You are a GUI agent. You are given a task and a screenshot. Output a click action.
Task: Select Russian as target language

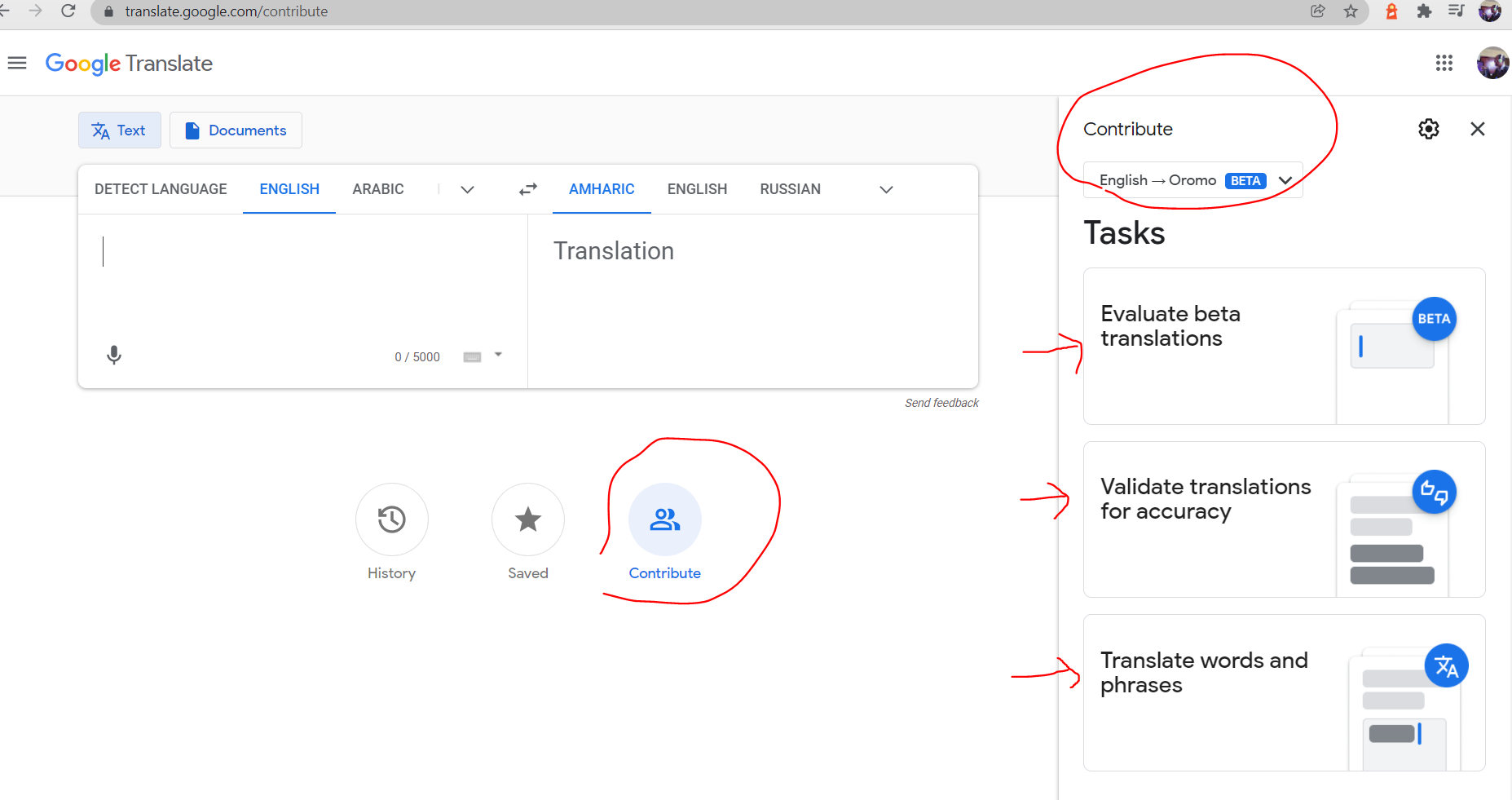click(x=790, y=189)
